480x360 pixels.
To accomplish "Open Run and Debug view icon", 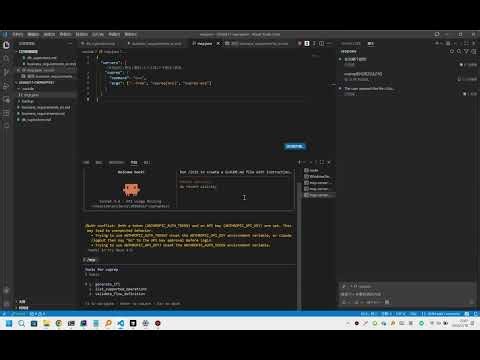I will pos(6,86).
